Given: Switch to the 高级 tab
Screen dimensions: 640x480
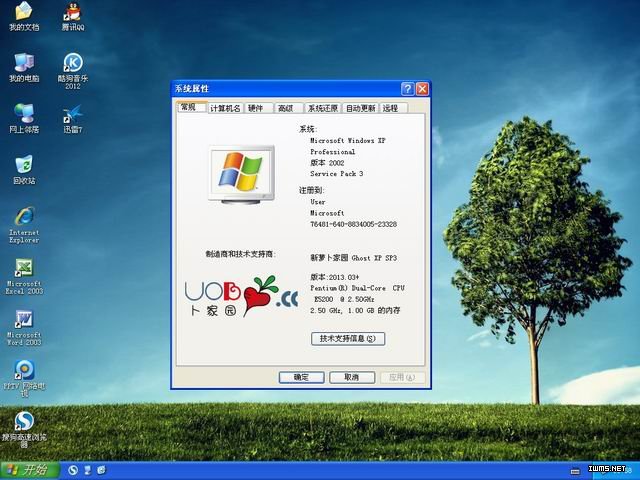Looking at the screenshot, I should [x=288, y=108].
